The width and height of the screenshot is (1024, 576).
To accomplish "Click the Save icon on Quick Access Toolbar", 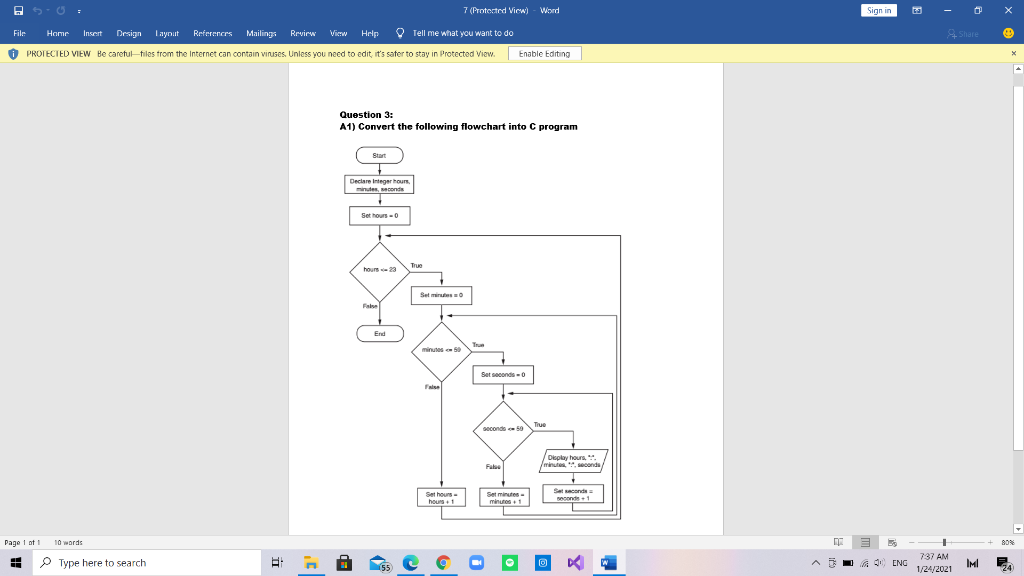I will 18,10.
